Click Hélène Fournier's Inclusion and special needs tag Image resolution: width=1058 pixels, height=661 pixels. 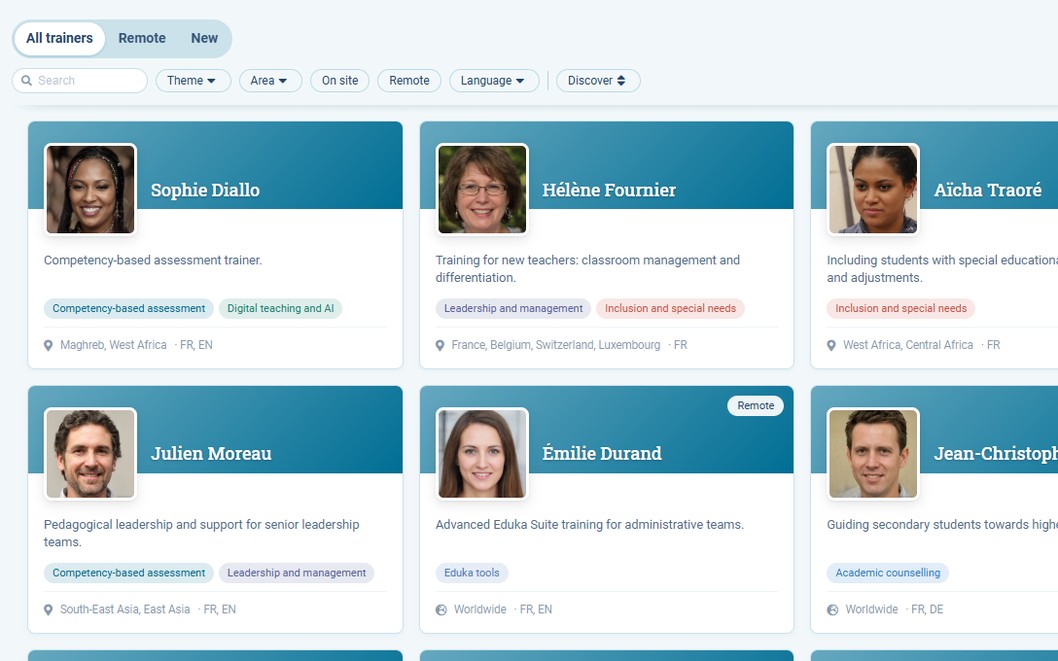point(670,308)
